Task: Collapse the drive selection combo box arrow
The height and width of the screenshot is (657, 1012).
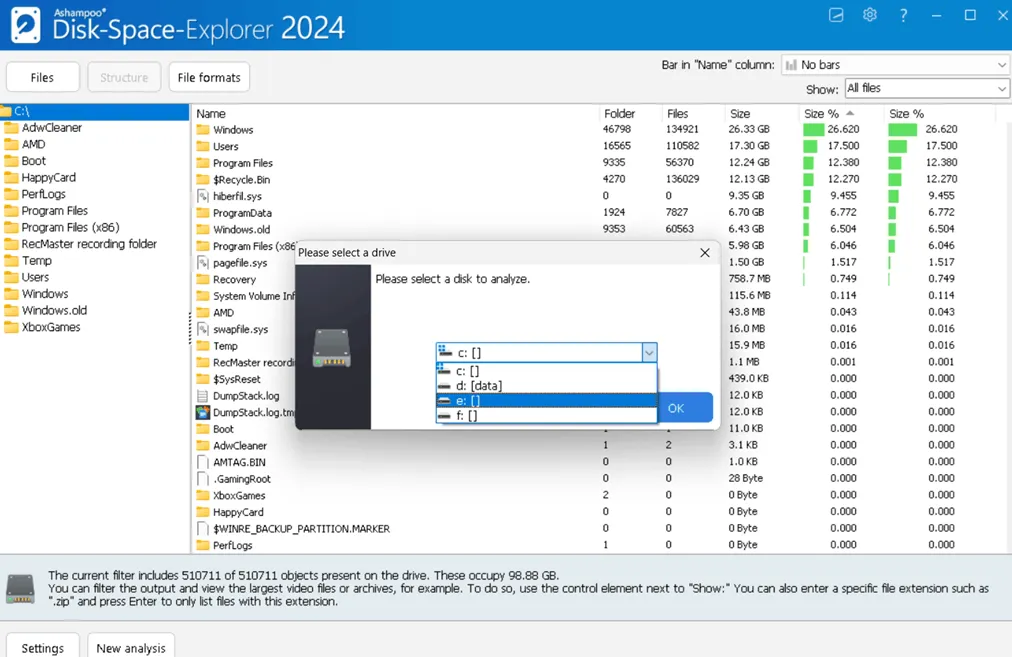Action: (x=649, y=352)
